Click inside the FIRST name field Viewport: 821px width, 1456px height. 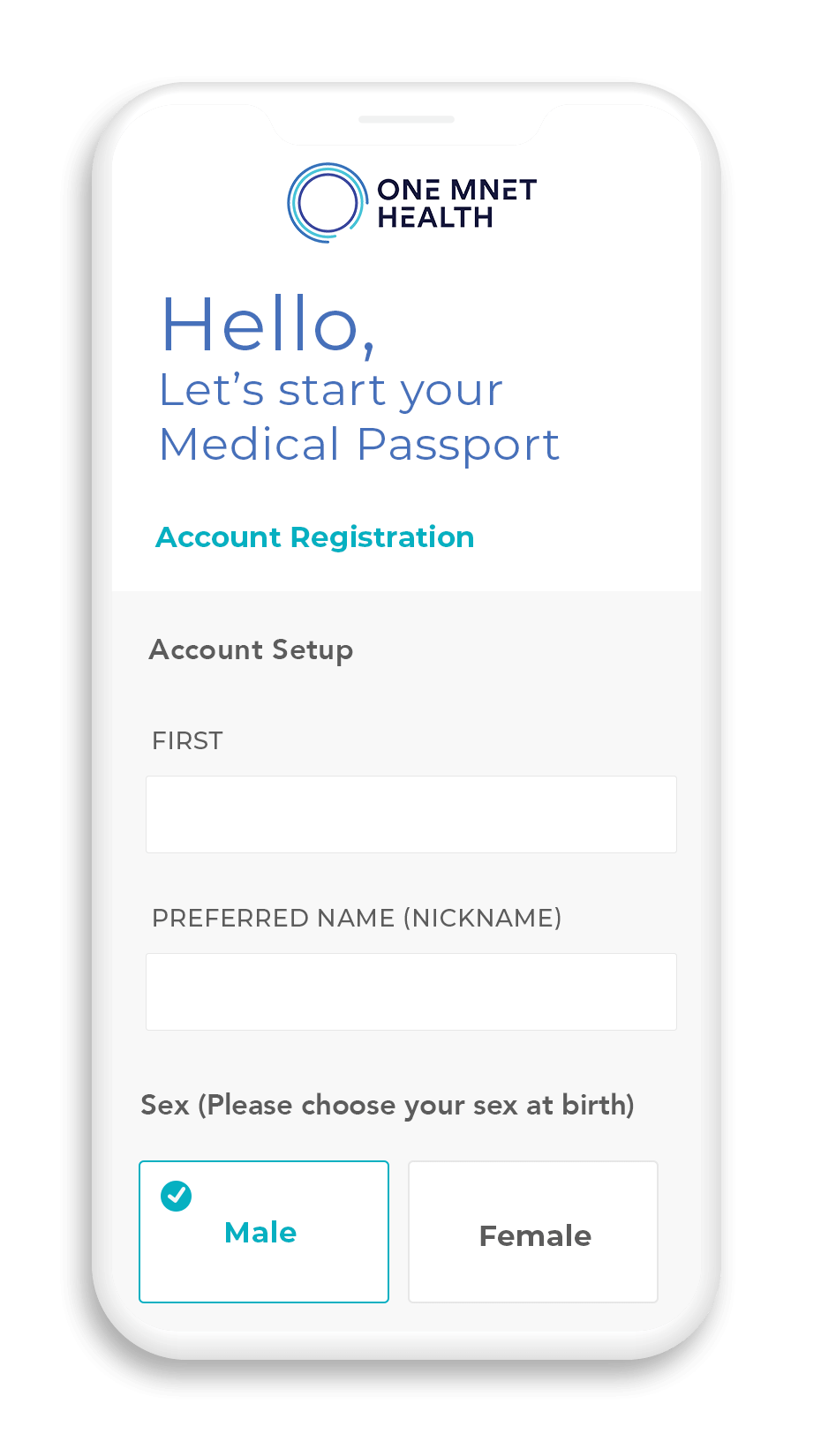(x=410, y=814)
